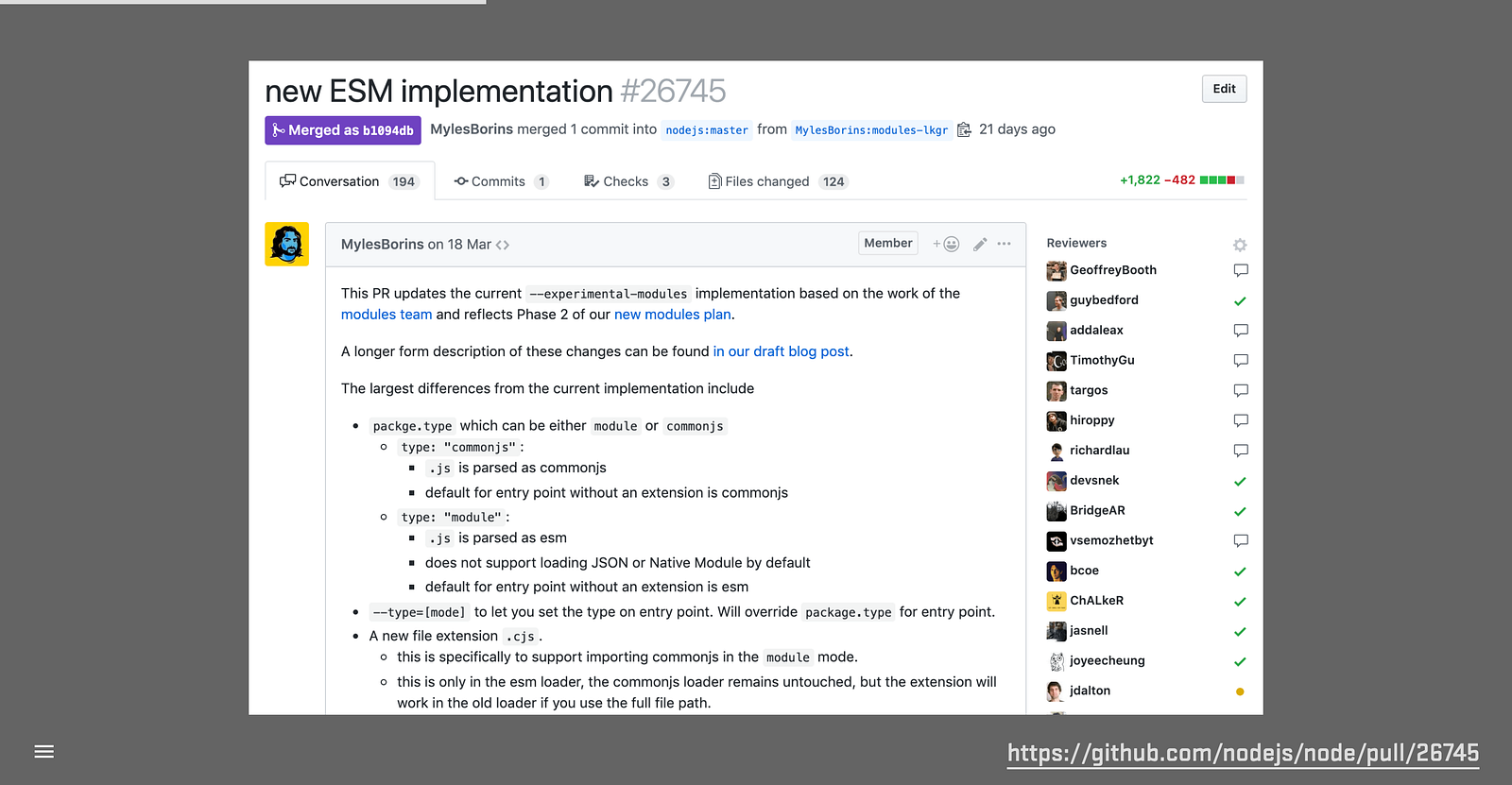Copy the head branch name with clipboard icon
The width and height of the screenshot is (1512, 785).
(x=964, y=129)
